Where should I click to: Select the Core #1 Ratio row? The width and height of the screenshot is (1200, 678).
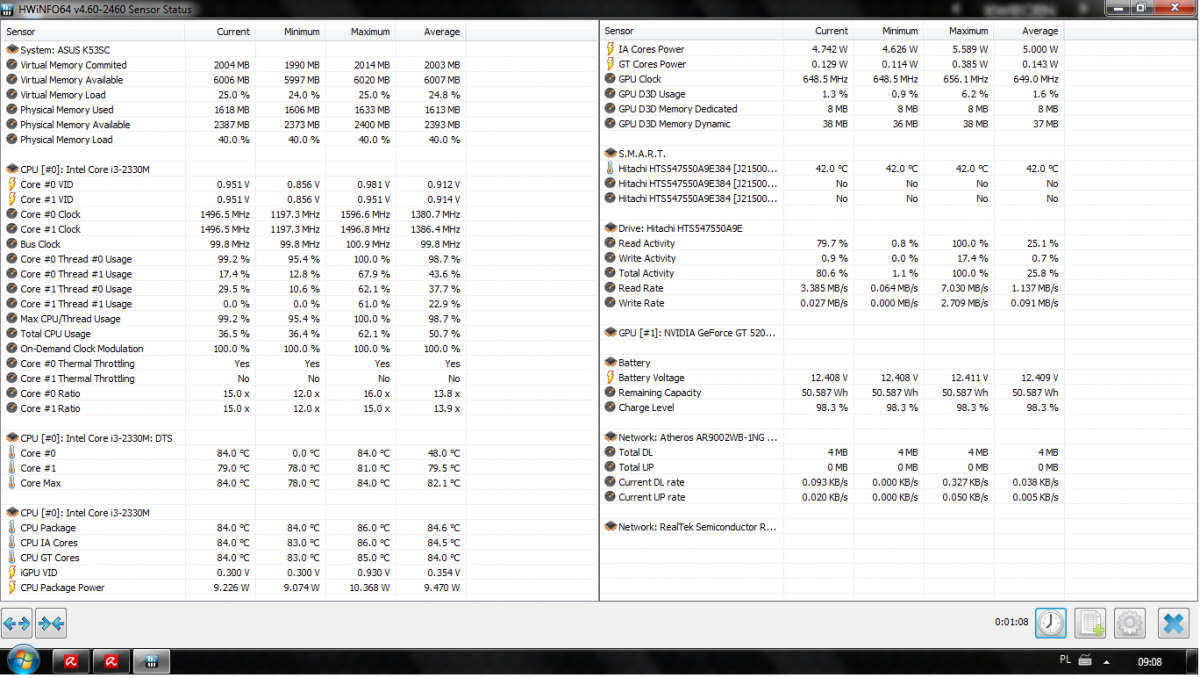tap(233, 409)
